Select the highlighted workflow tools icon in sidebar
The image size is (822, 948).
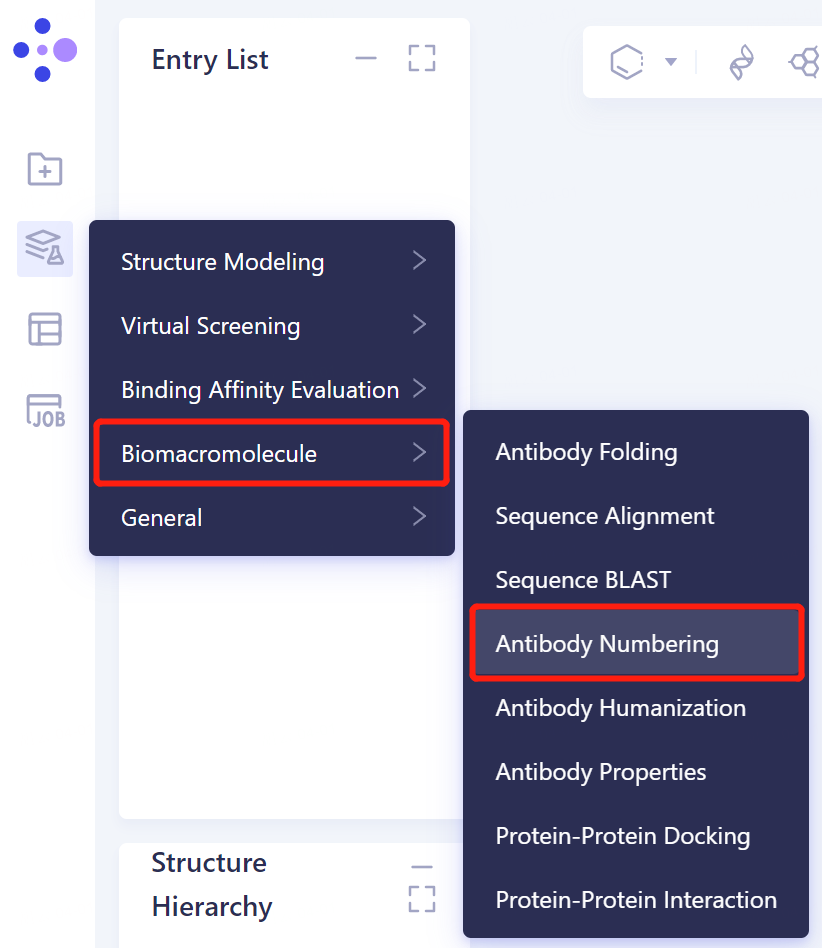44,248
